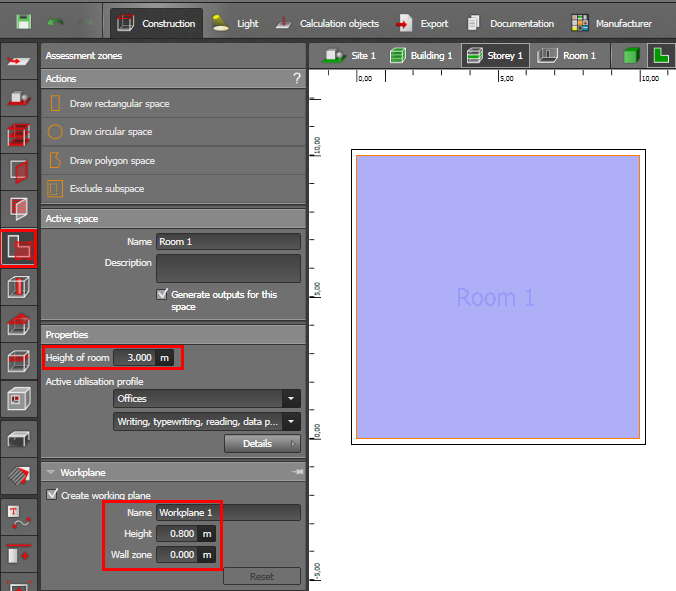Open the Documentation tab
The image size is (676, 591).
tap(510, 23)
